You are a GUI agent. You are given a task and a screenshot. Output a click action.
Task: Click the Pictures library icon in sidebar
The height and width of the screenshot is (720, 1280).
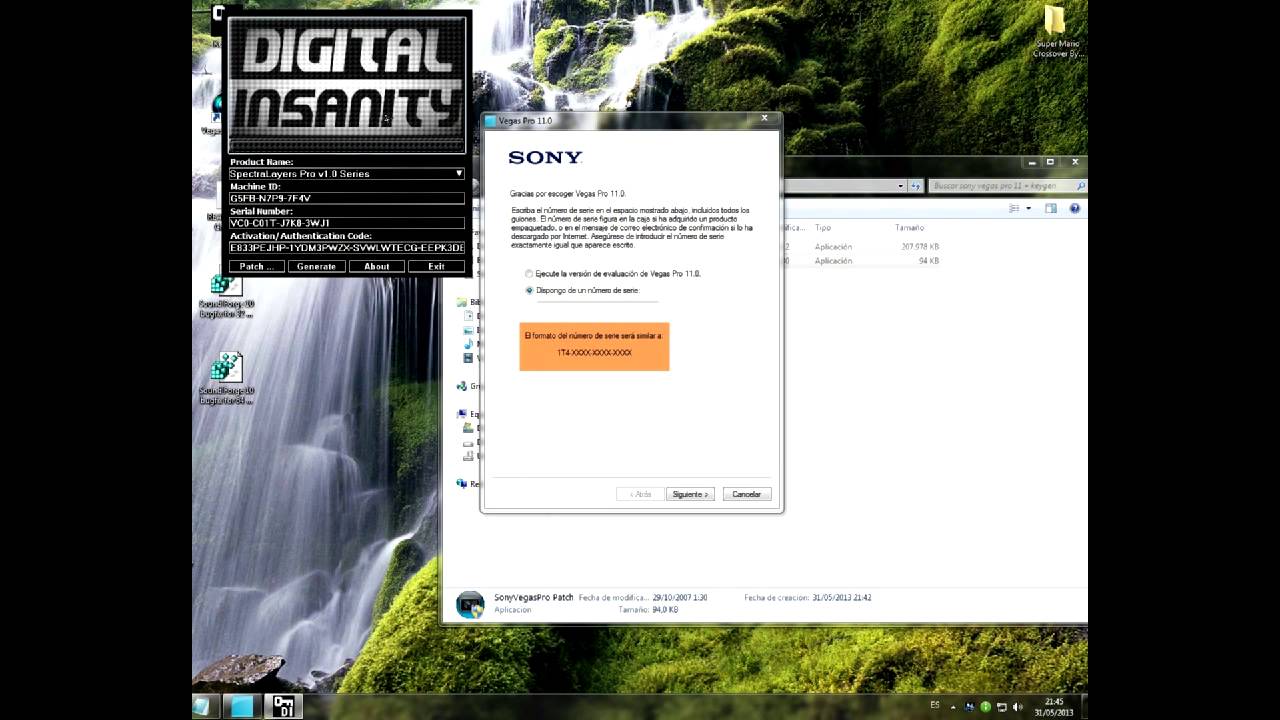pyautogui.click(x=468, y=330)
